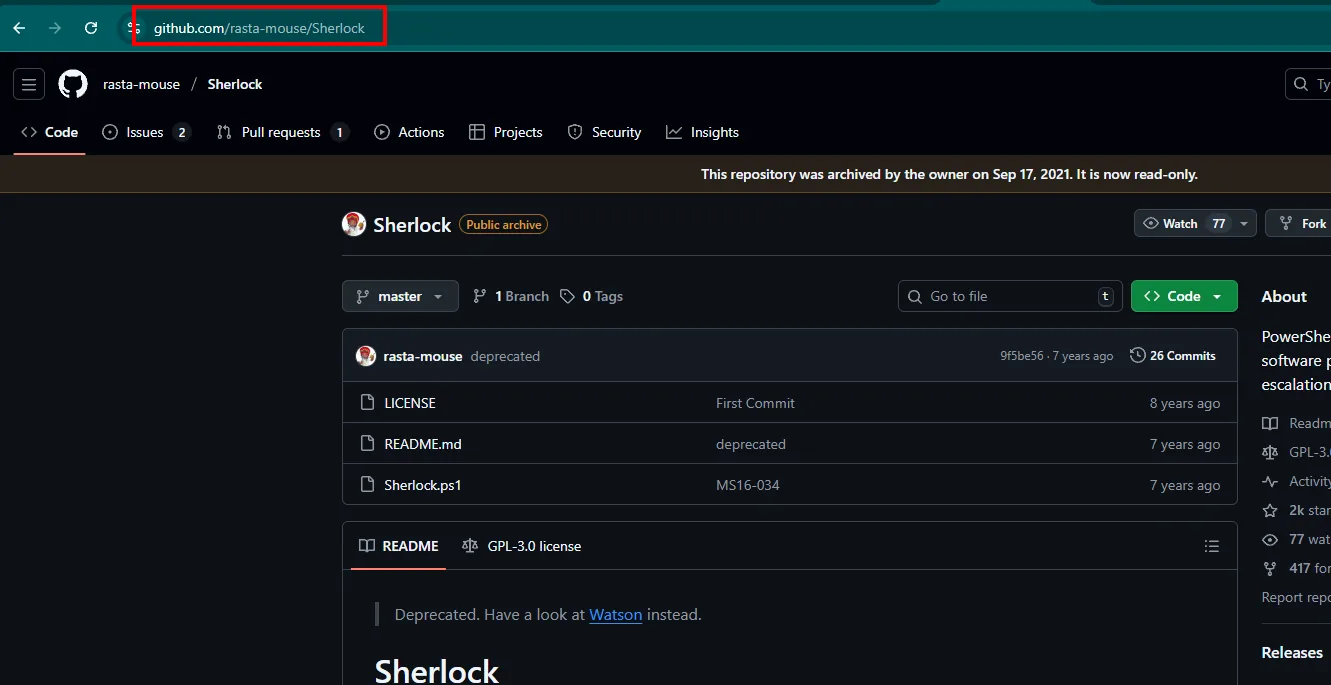1331x685 pixels.
Task: Expand the Watch notifications dropdown arrow
Action: 1245,223
